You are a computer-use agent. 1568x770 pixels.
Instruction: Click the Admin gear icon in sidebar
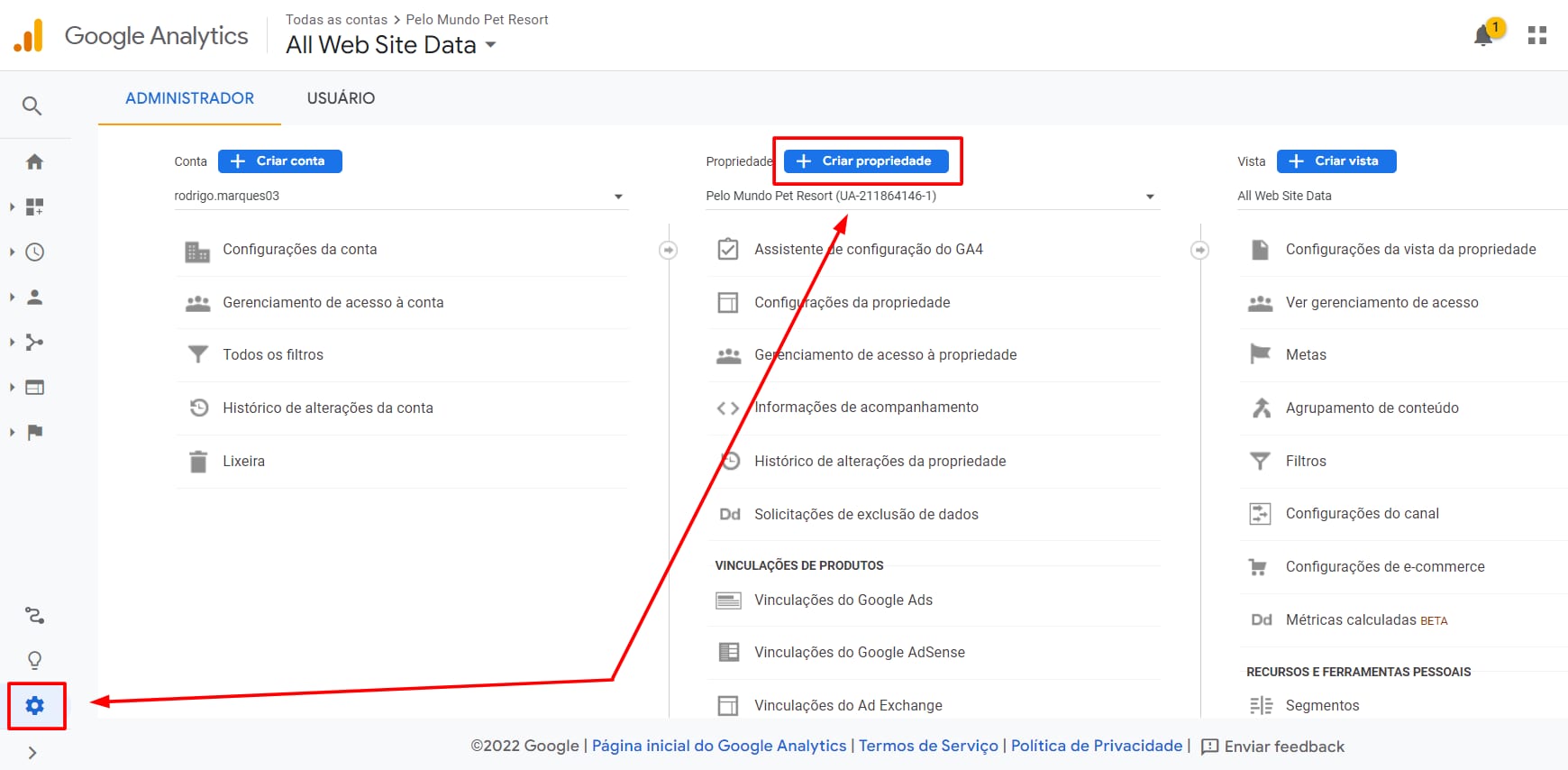coord(35,705)
